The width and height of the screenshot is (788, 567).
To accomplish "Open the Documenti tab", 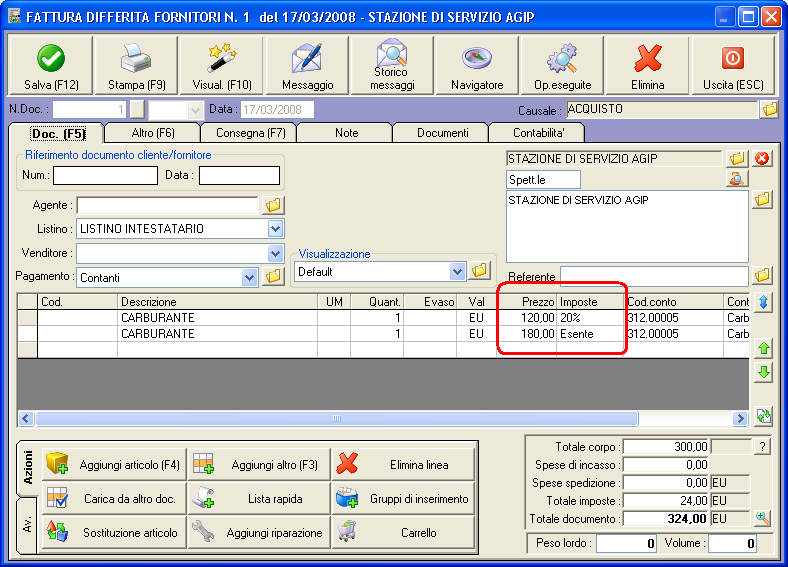I will click(442, 133).
